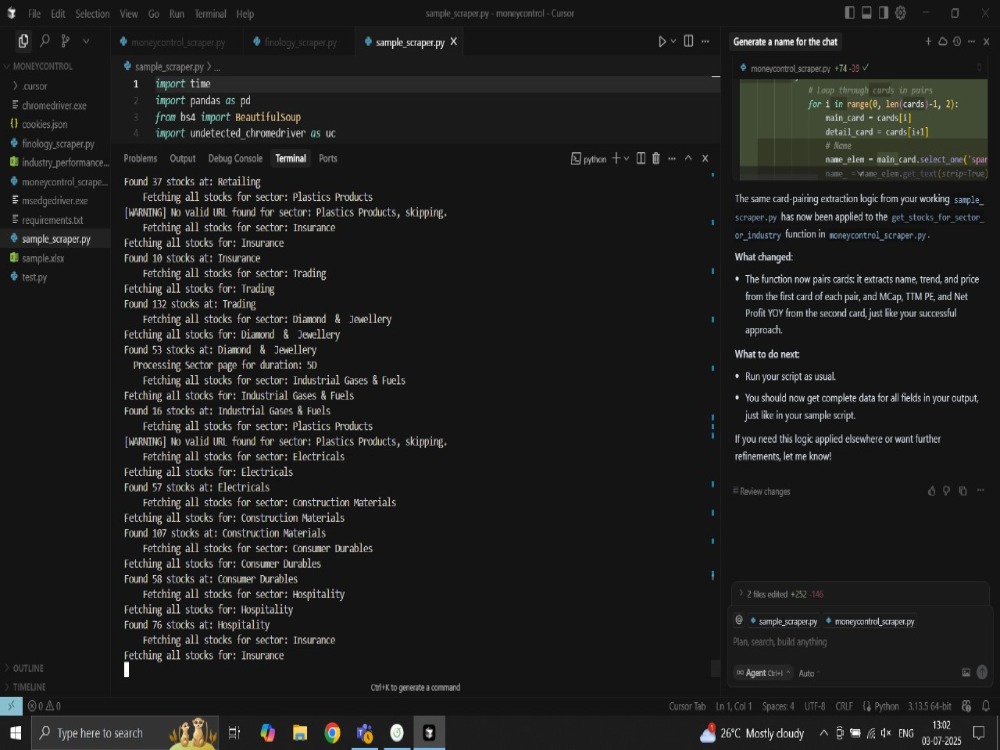The width and height of the screenshot is (1000, 750).
Task: Open notifications bell in status bar
Action: tap(986, 706)
